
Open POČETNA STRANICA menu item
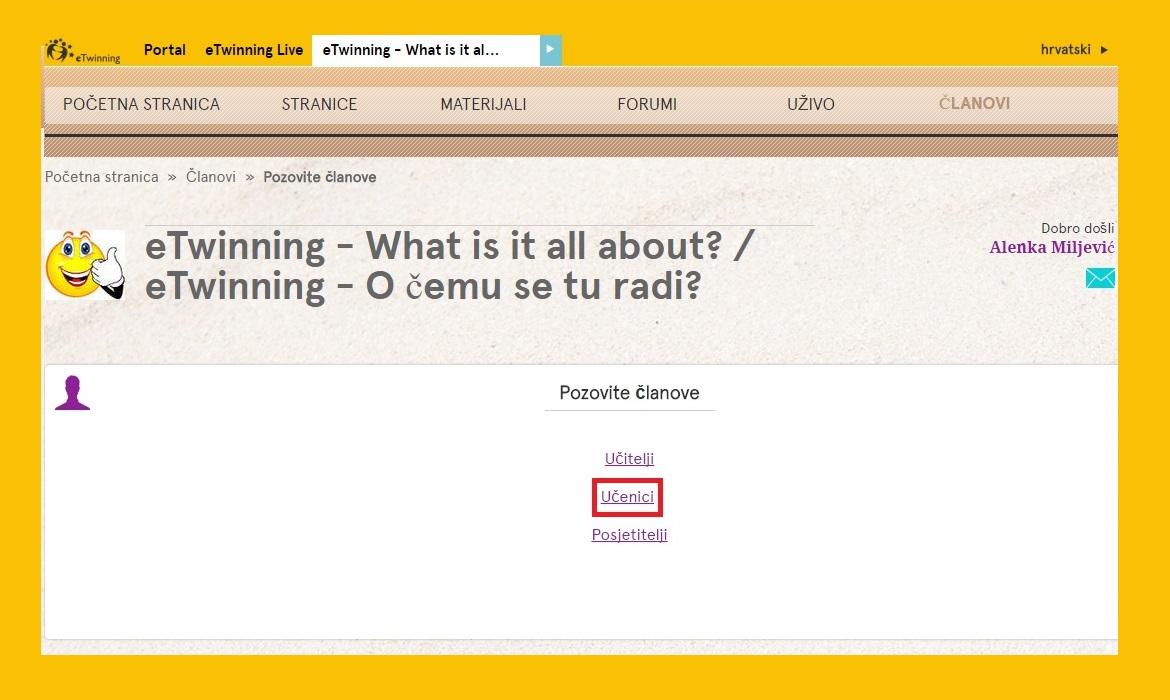[x=141, y=104]
